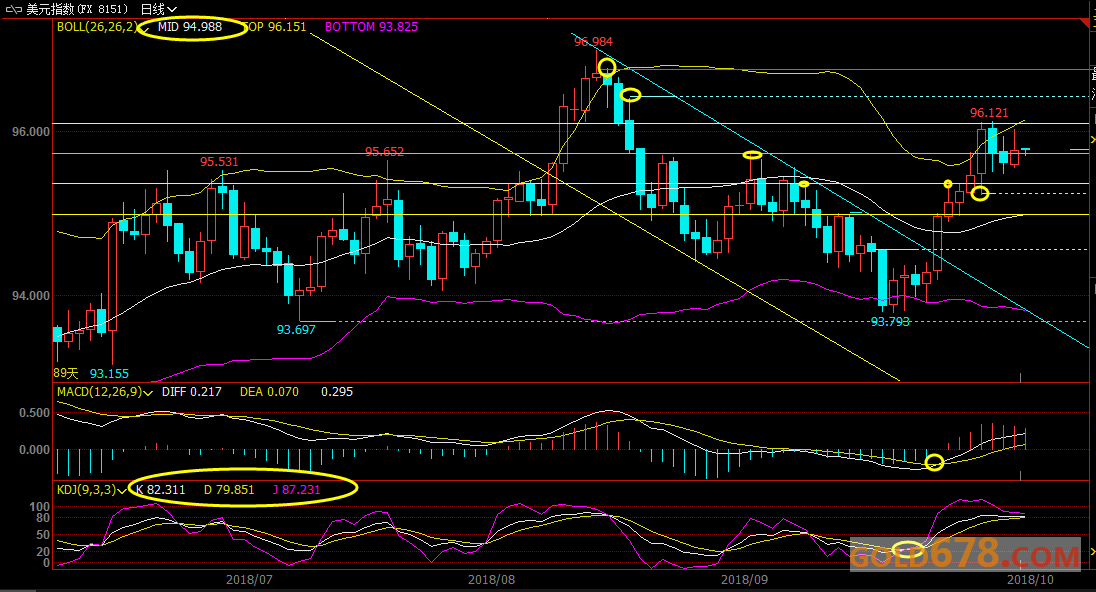Click the 96.121 recent high label
The height and width of the screenshot is (592, 1096).
pyautogui.click(x=989, y=113)
